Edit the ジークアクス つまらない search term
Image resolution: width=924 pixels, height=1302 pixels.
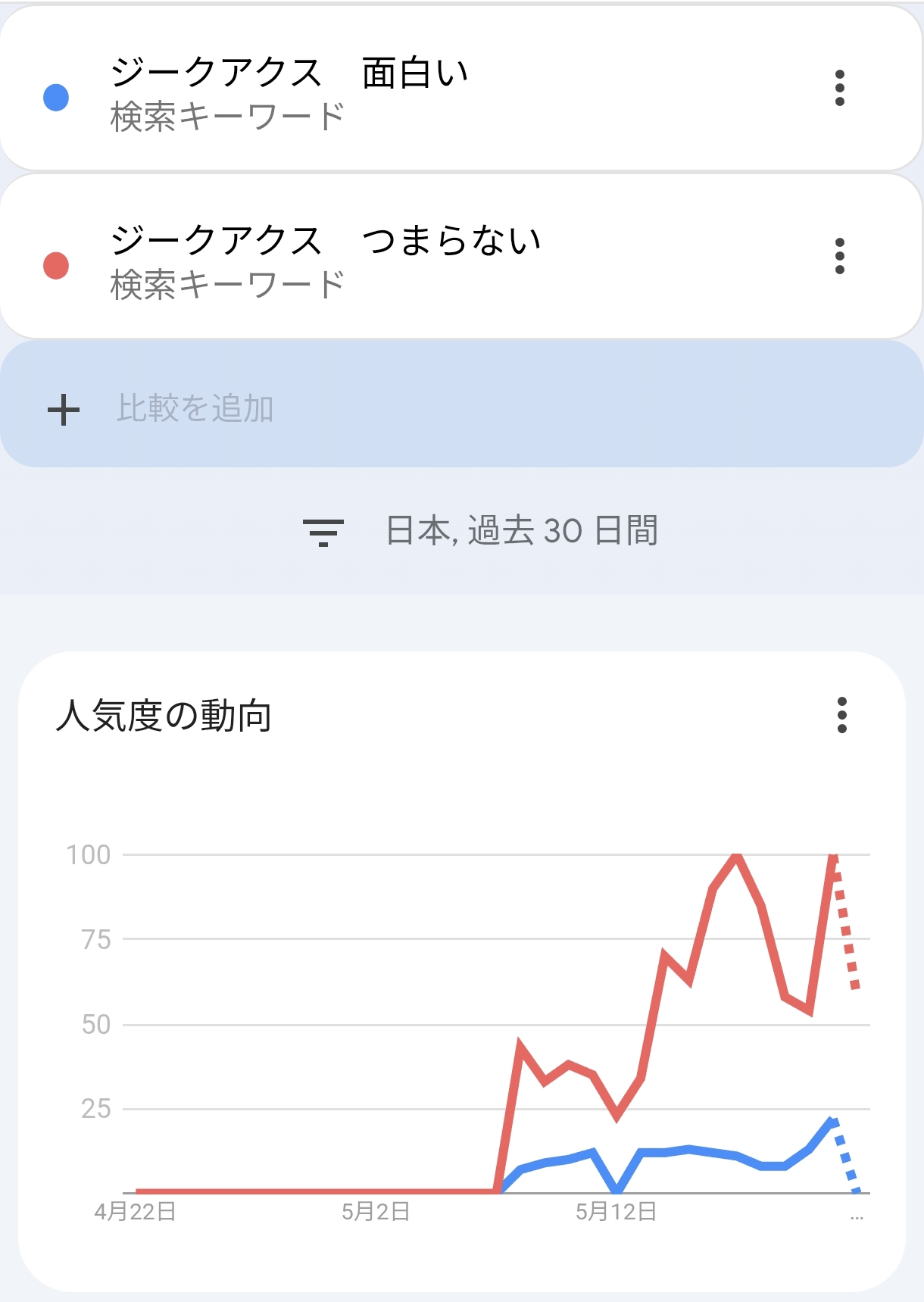(x=326, y=240)
